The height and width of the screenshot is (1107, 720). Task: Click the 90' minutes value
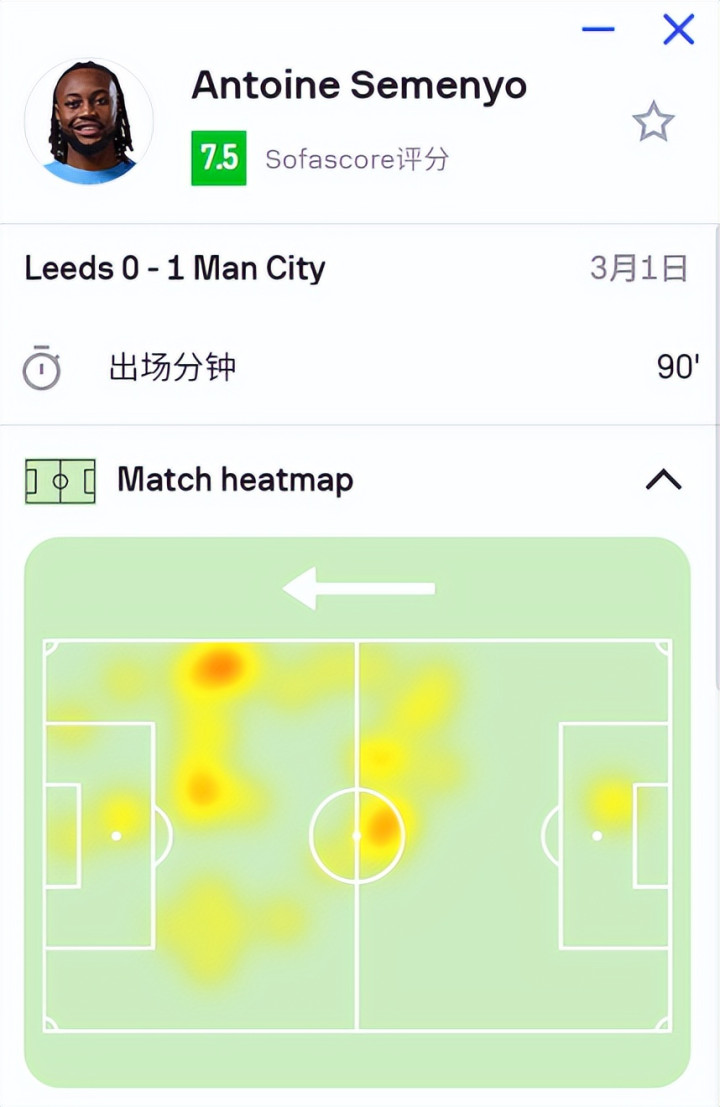677,367
